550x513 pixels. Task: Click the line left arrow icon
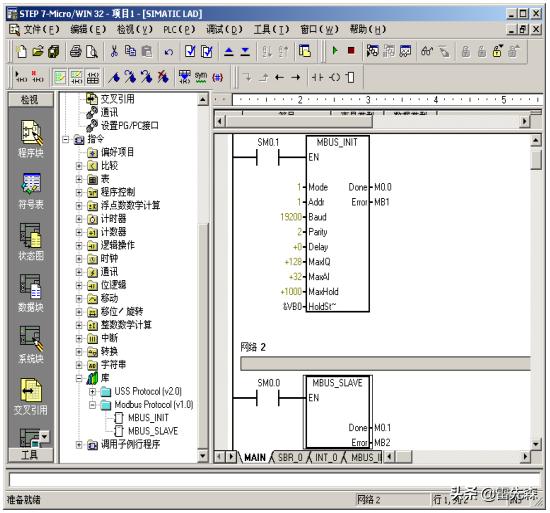pyautogui.click(x=280, y=77)
